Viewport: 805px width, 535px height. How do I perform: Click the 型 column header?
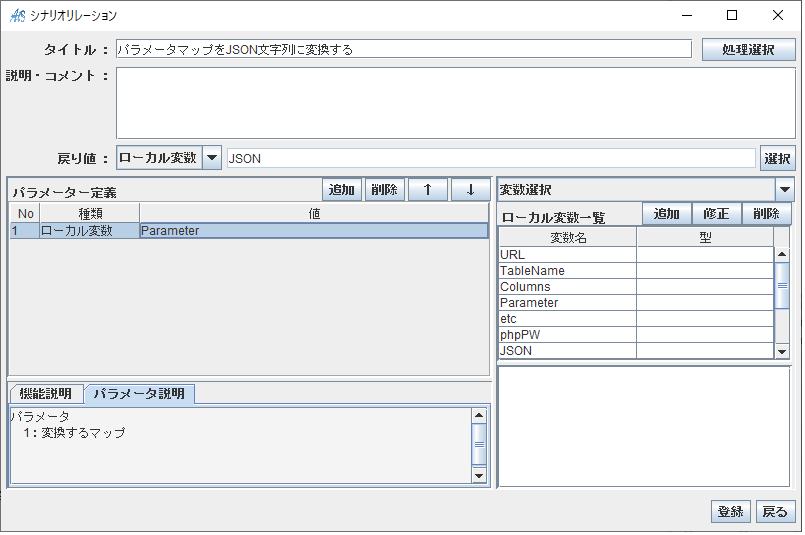pyautogui.click(x=705, y=238)
